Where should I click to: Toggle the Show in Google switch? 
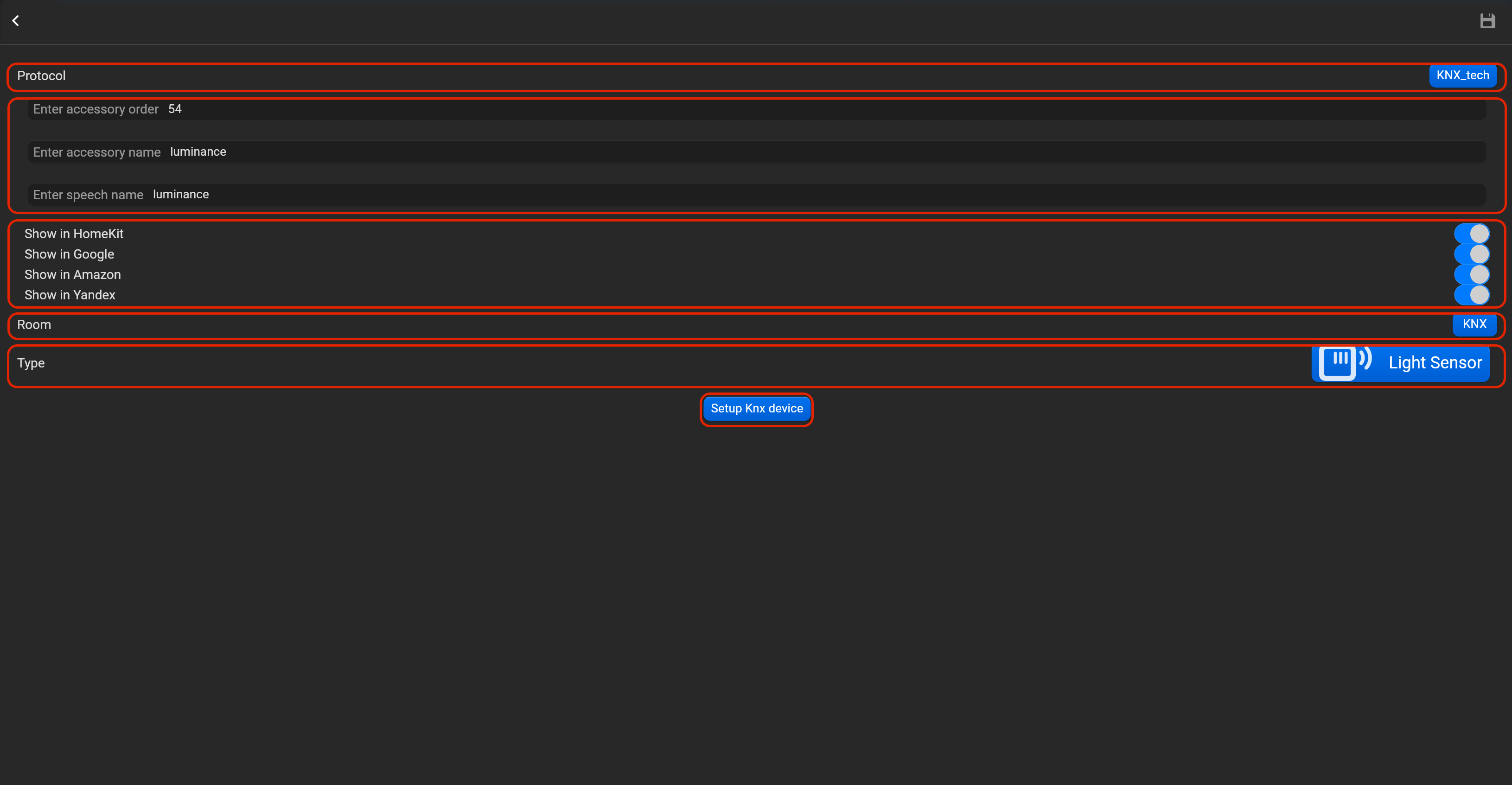(x=1472, y=254)
